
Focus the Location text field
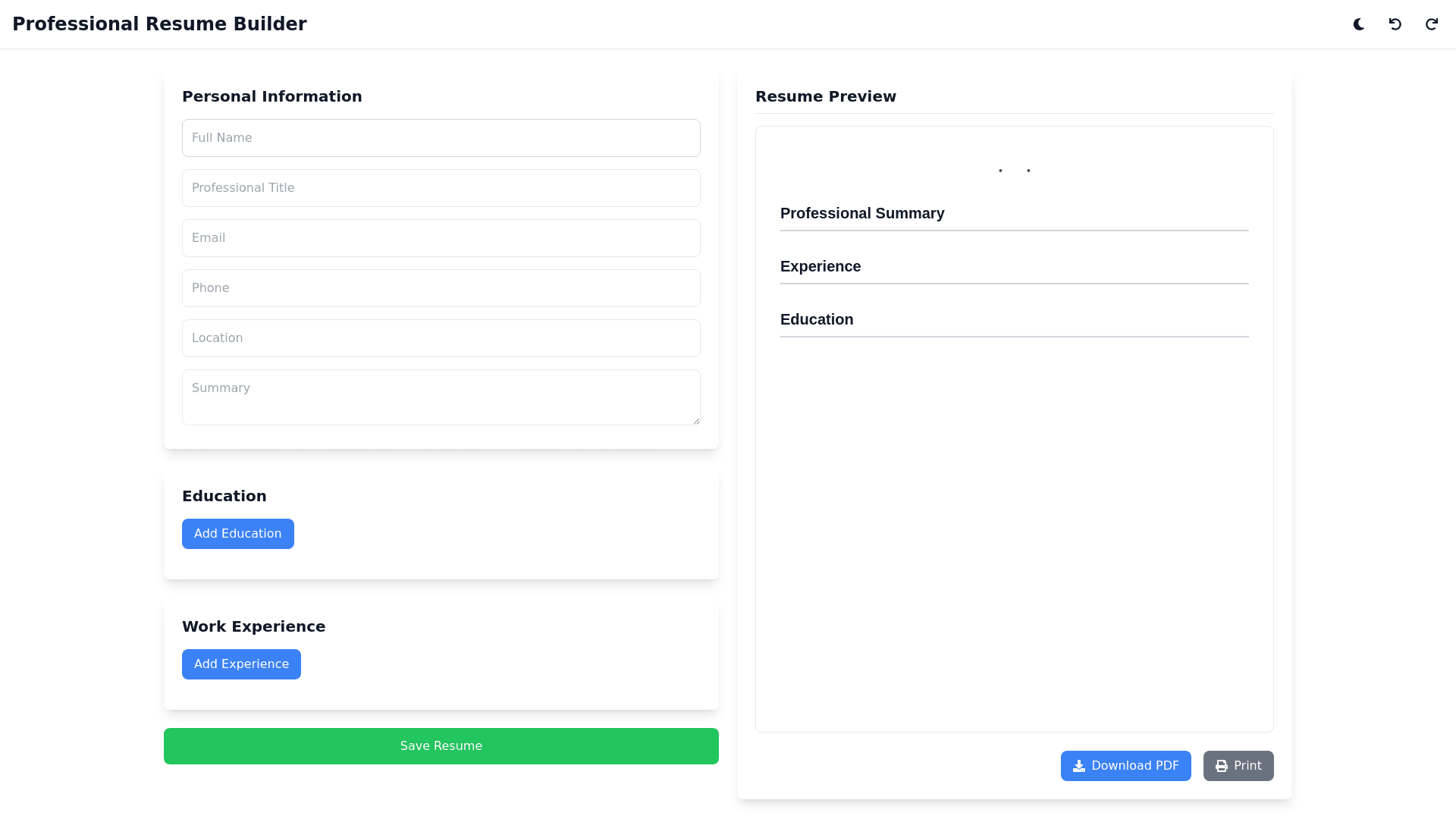441,338
